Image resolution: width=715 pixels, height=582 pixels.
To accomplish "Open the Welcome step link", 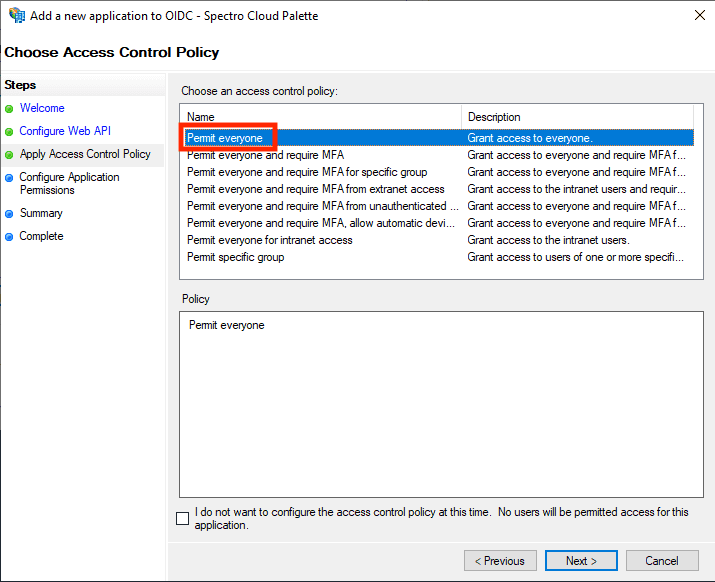I will click(x=42, y=108).
